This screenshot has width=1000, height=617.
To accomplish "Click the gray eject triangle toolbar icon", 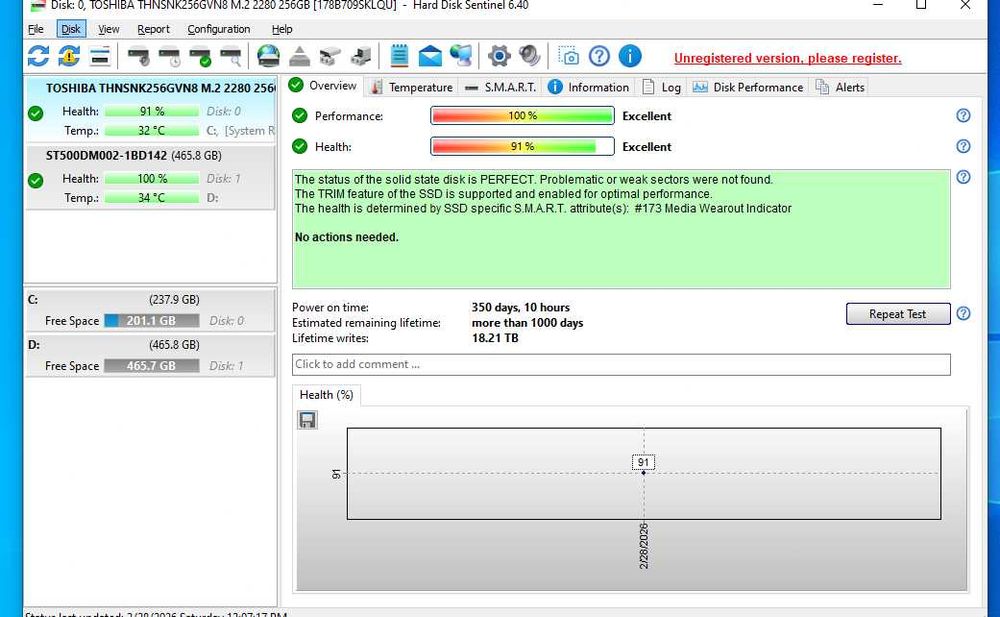I will pyautogui.click(x=299, y=56).
